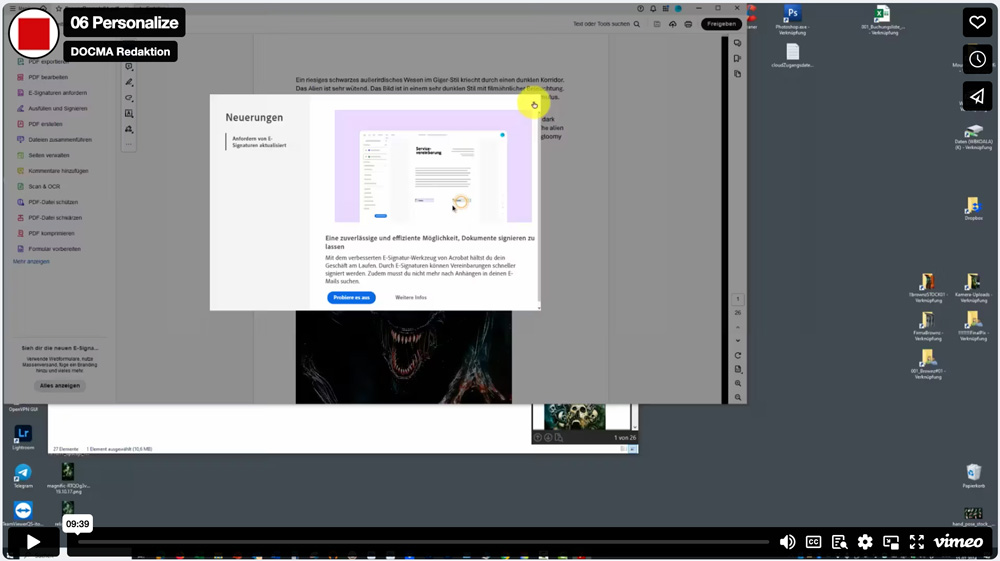Toggle picture-in-picture mode
Image resolution: width=1000 pixels, height=561 pixels.
pos(891,542)
